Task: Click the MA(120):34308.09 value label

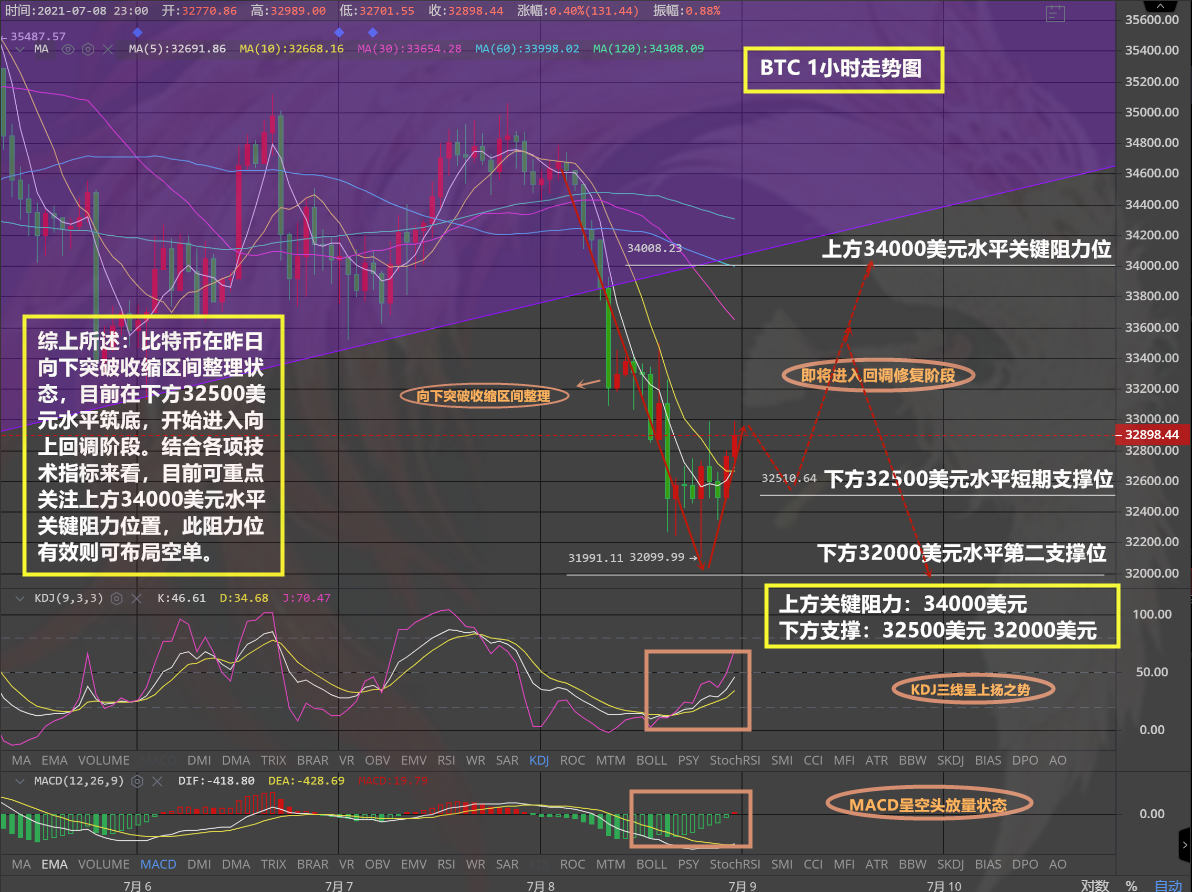Action: 648,49
